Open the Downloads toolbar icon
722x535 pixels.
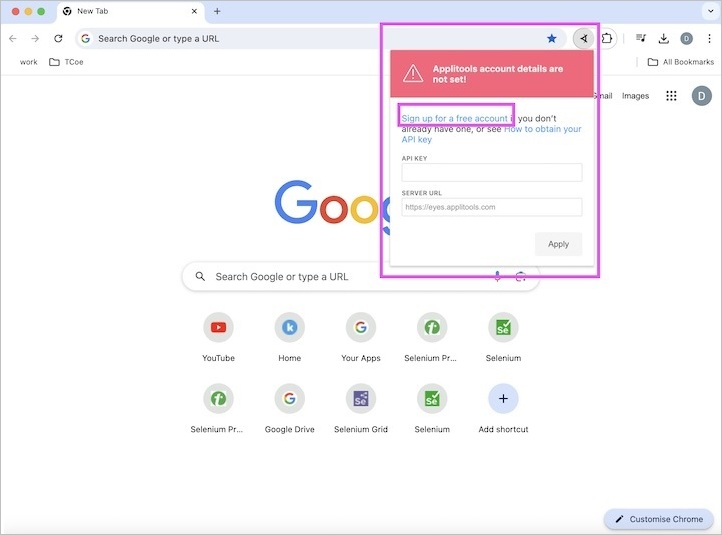tap(664, 39)
